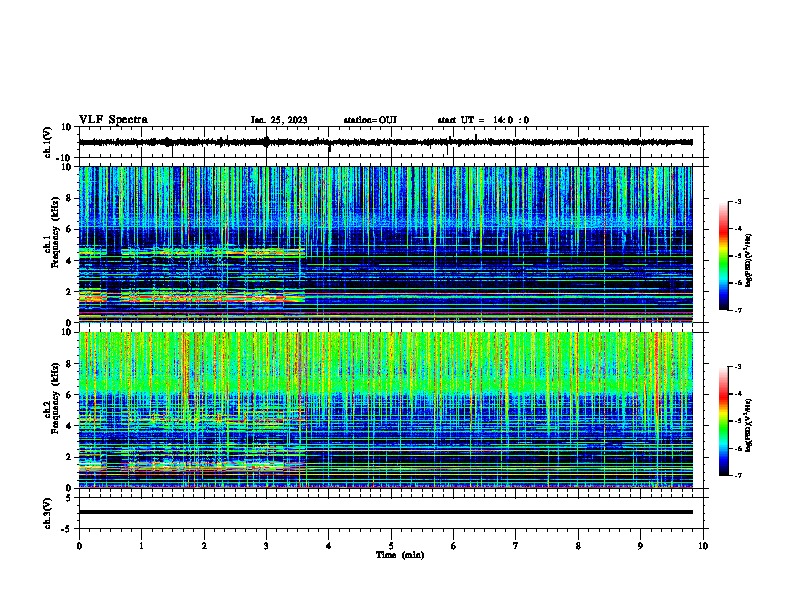
Task: Click time axis tick label "5" under the plots
Action: coord(391,546)
